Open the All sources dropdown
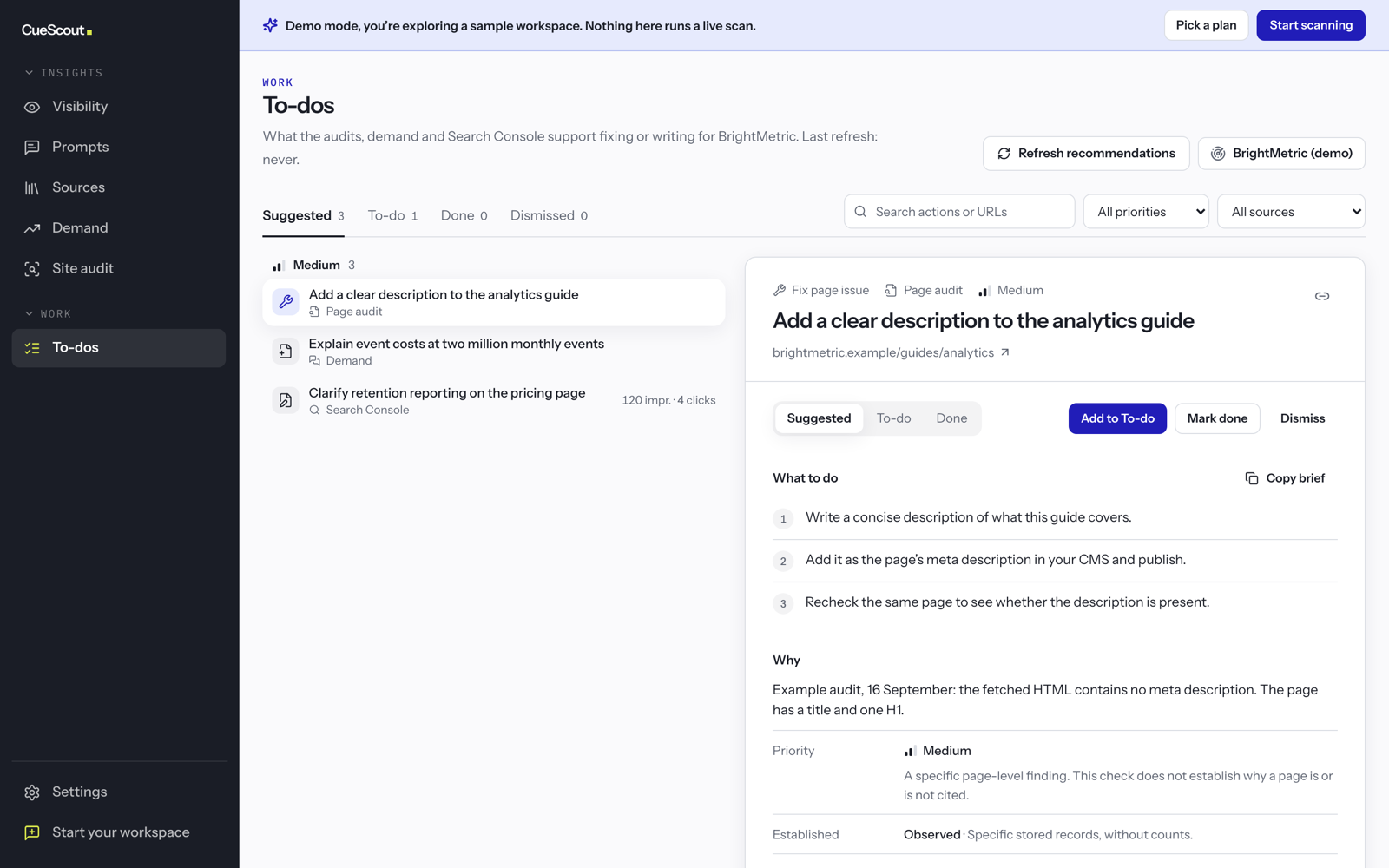Viewport: 1389px width, 868px height. pyautogui.click(x=1292, y=212)
